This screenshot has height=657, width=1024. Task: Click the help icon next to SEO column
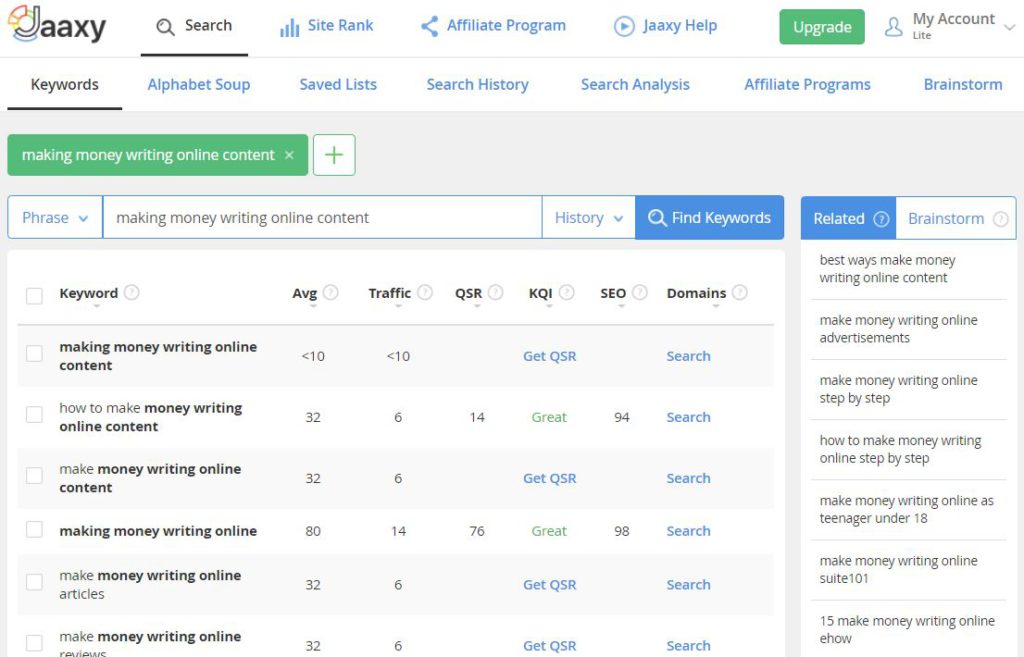[x=640, y=292]
